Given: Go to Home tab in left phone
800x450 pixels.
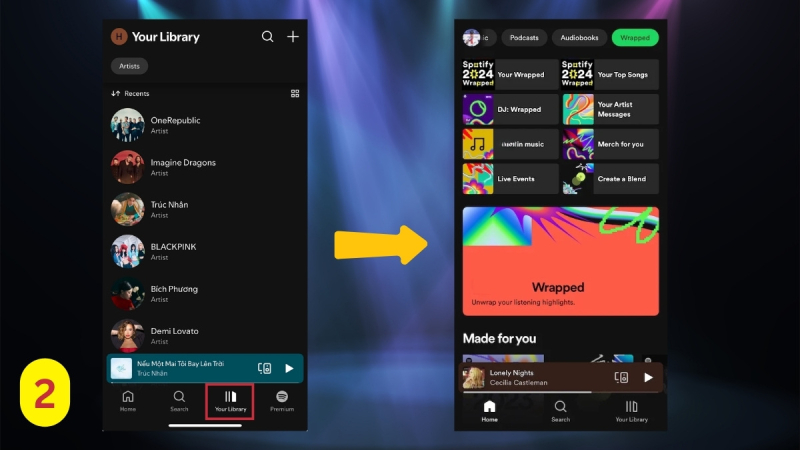Looking at the screenshot, I should (x=128, y=401).
